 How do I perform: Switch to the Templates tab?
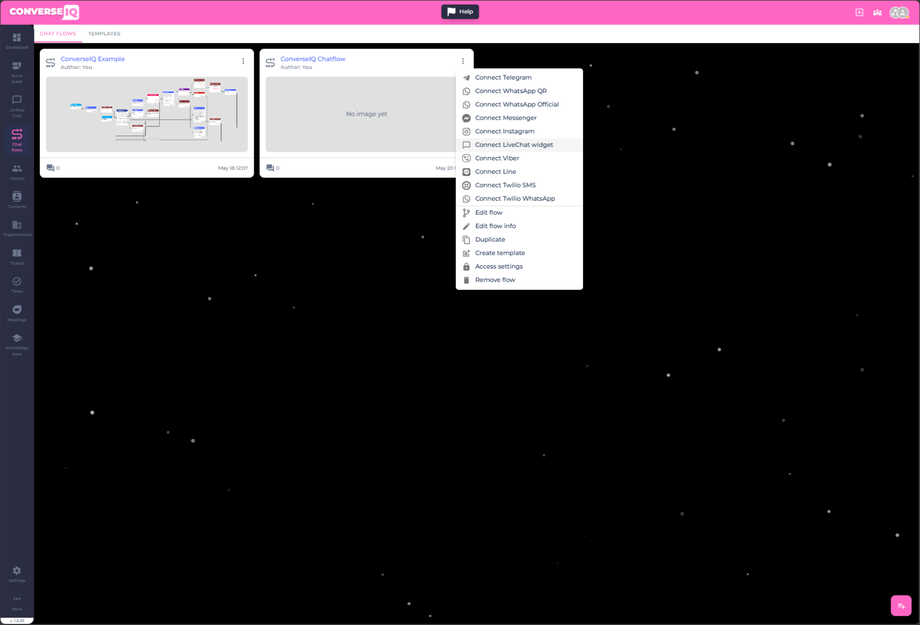coord(104,33)
